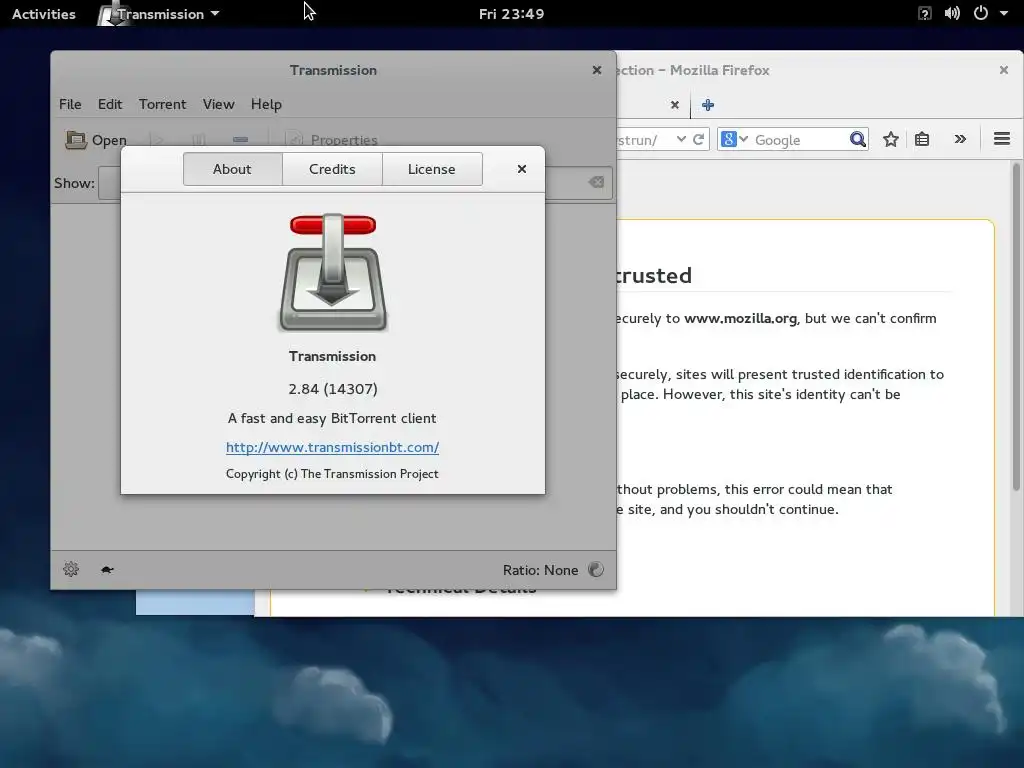Expand the Firefox URL history dropdown

click(x=681, y=139)
